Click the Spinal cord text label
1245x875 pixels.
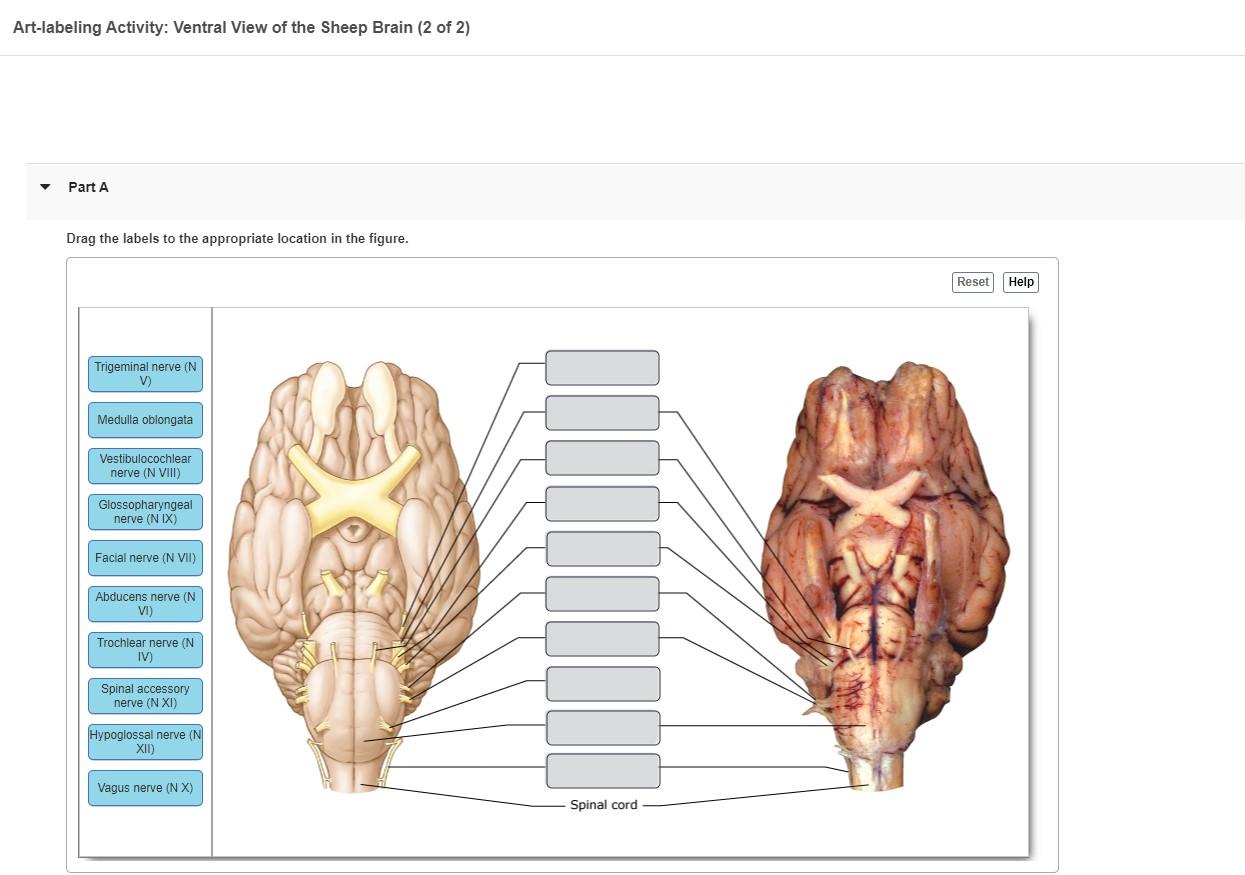(x=603, y=804)
